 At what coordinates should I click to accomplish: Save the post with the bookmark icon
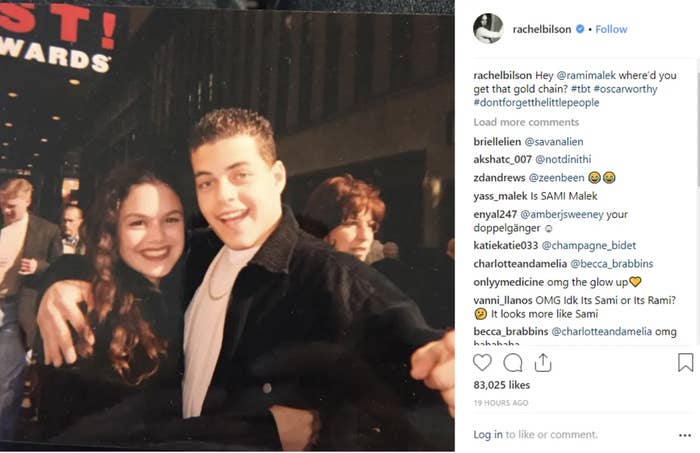pyautogui.click(x=685, y=362)
